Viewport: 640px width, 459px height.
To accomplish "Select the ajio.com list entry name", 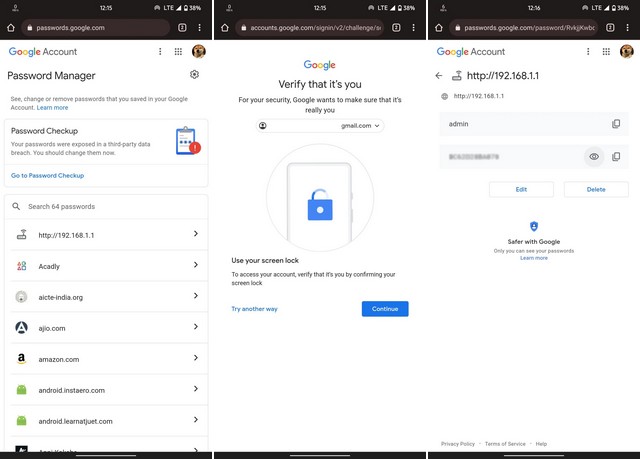I will coord(52,328).
